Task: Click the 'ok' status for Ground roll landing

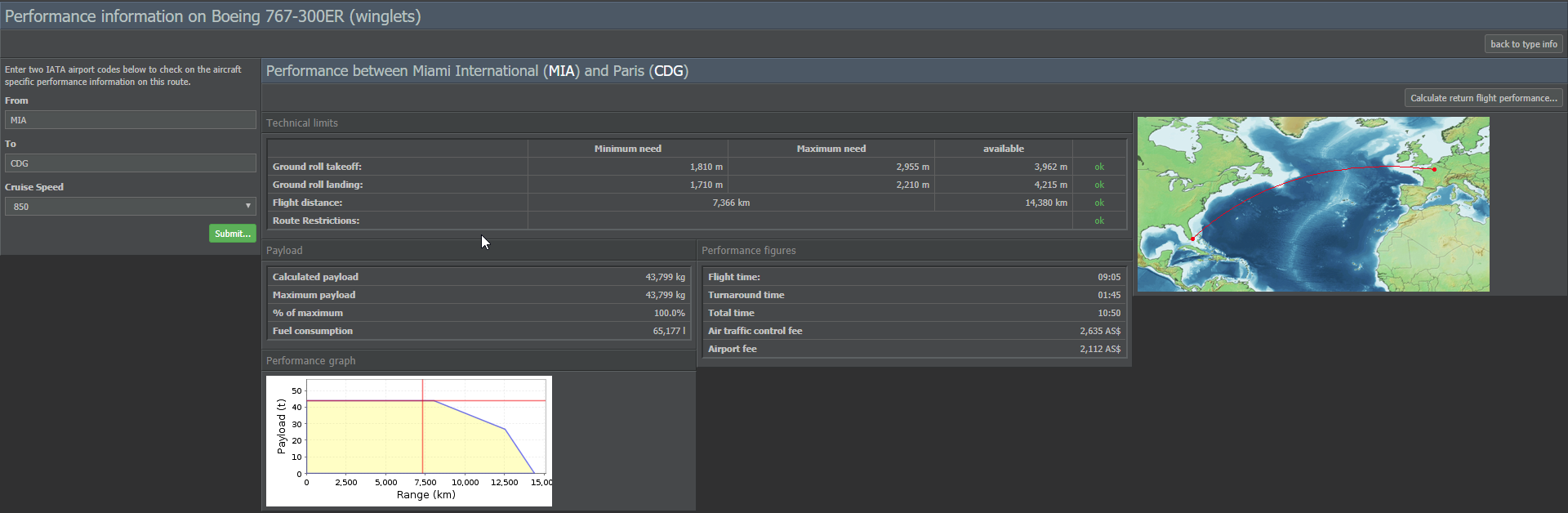Action: pos(1099,185)
